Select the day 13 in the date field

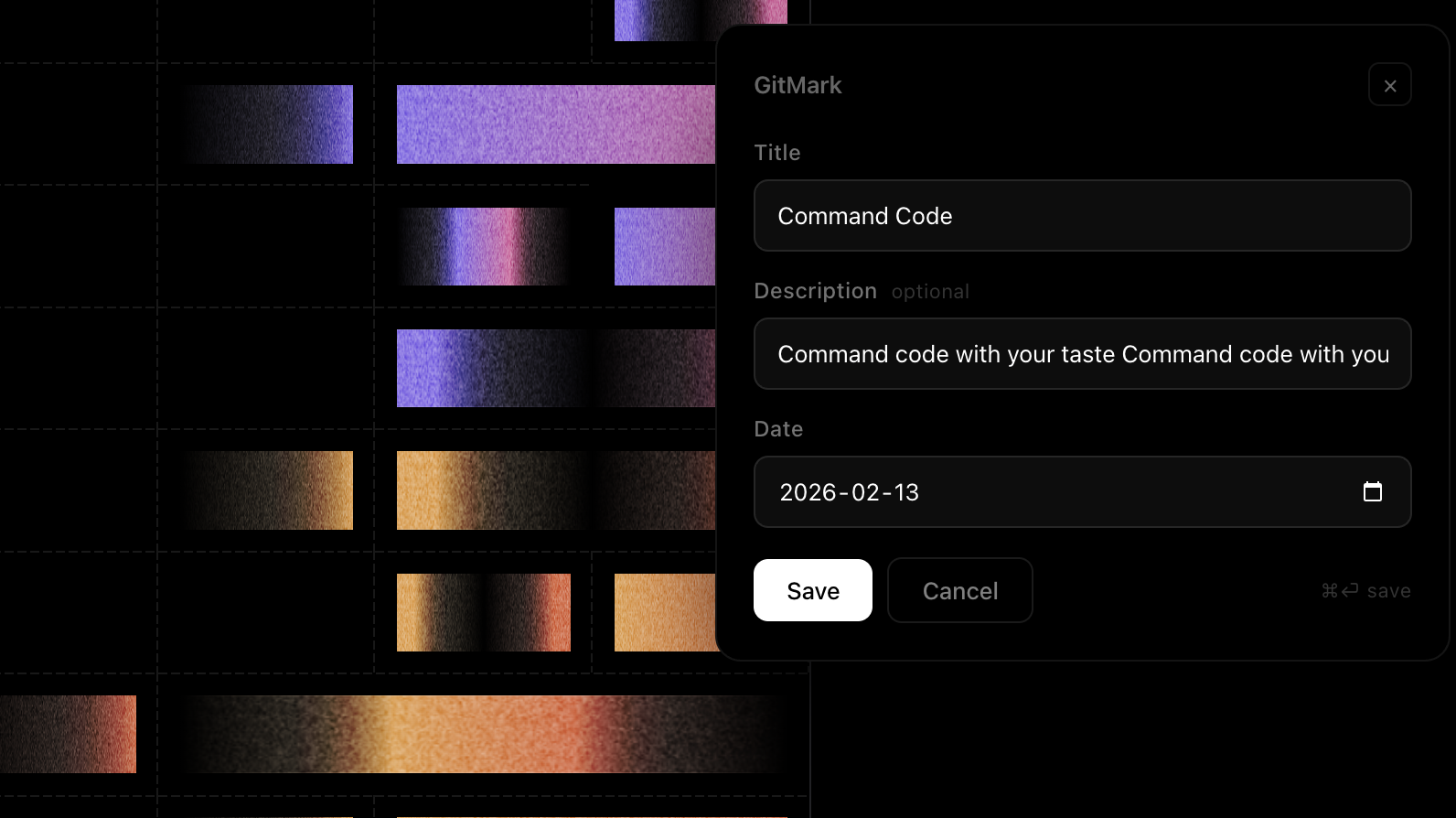pyautogui.click(x=906, y=492)
